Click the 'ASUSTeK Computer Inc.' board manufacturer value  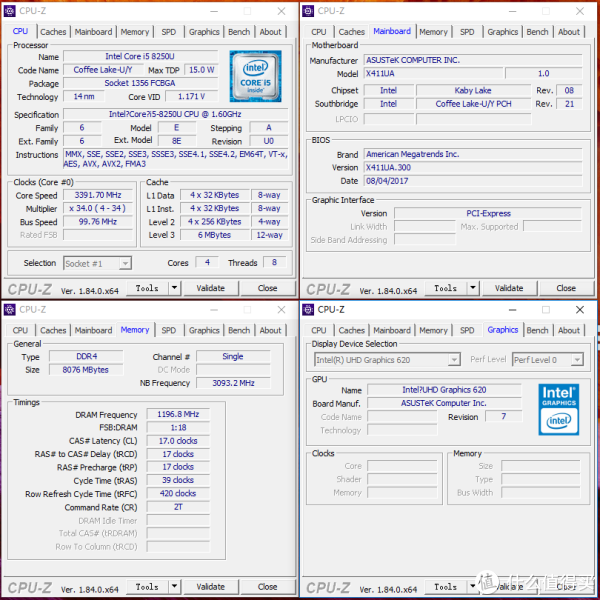point(444,403)
